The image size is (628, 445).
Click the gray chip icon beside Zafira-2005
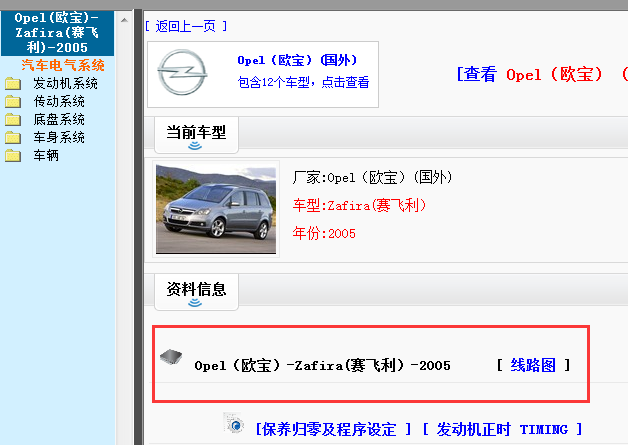[171, 356]
